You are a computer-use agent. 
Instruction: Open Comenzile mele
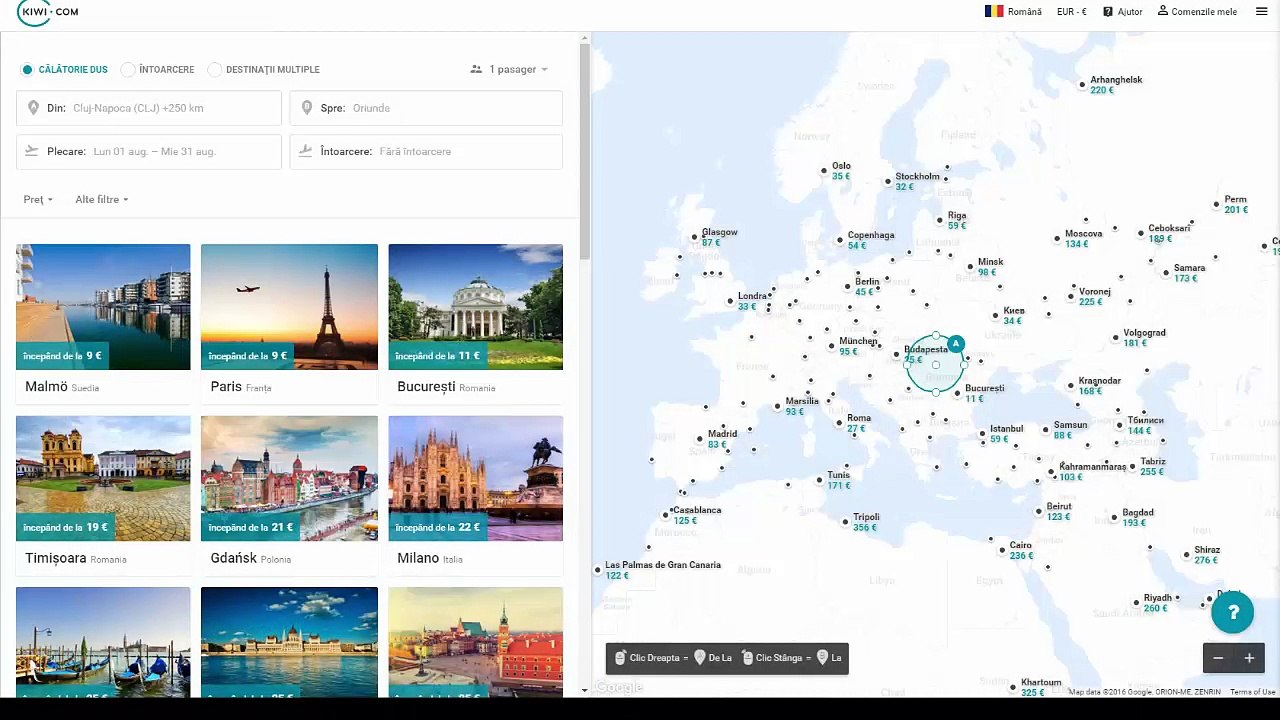[1197, 12]
